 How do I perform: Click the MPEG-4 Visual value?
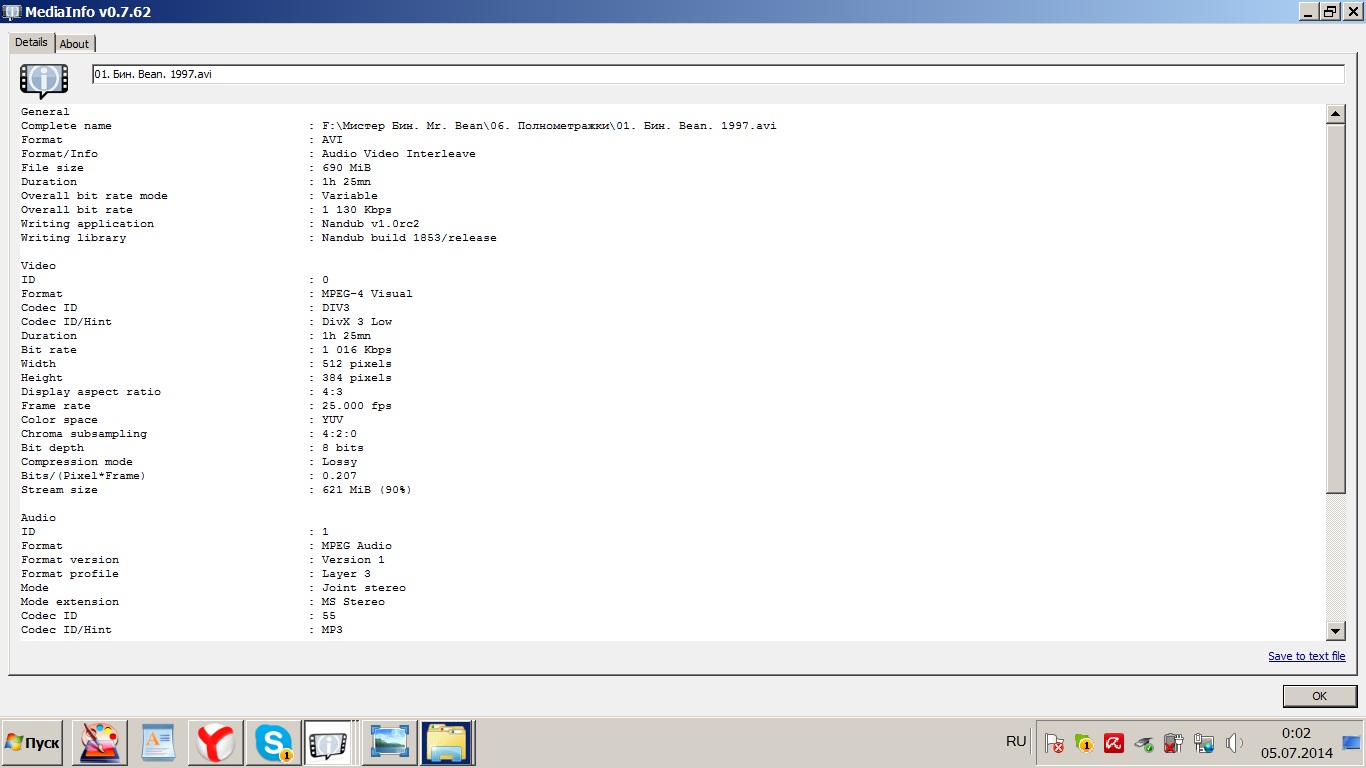367,294
